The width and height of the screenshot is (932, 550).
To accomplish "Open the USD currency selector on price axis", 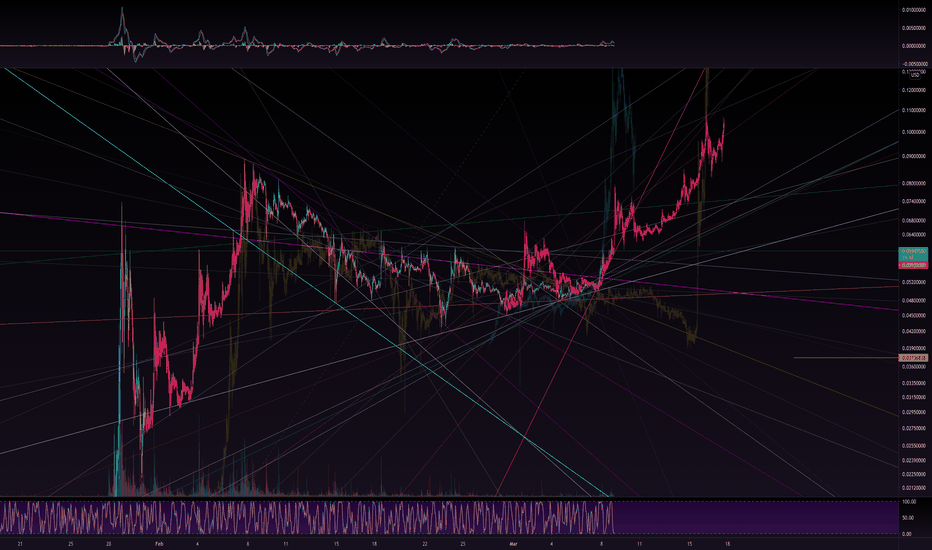I will [915, 75].
